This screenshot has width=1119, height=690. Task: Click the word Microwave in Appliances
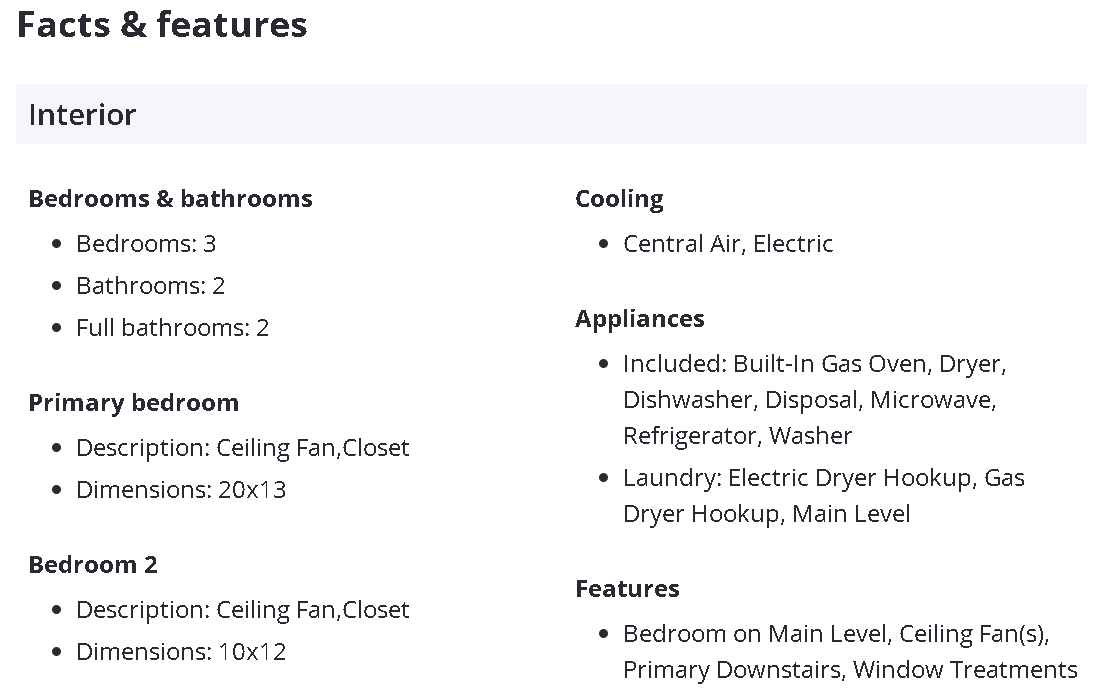point(931,399)
